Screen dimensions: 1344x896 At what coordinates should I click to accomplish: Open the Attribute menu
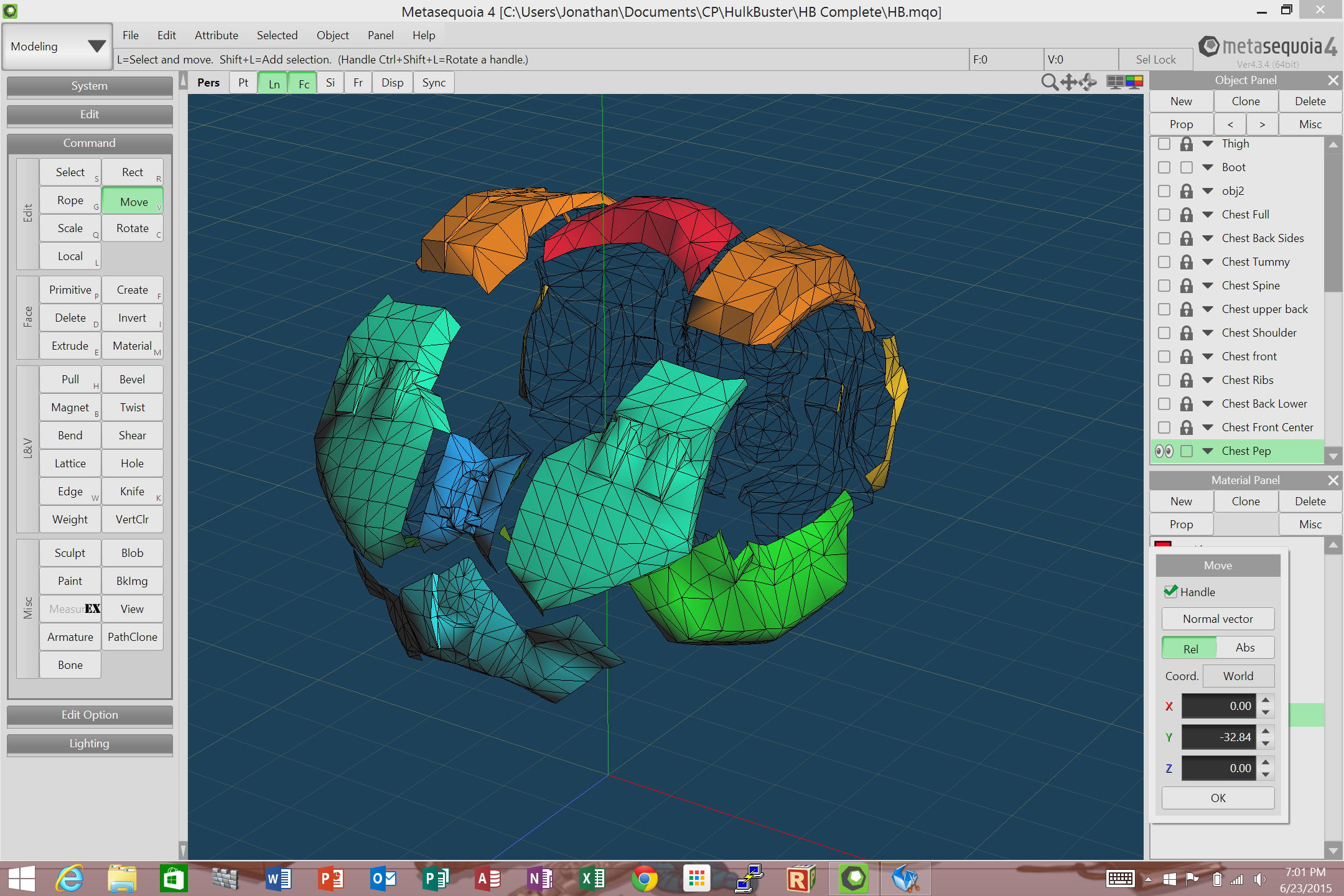[x=216, y=35]
